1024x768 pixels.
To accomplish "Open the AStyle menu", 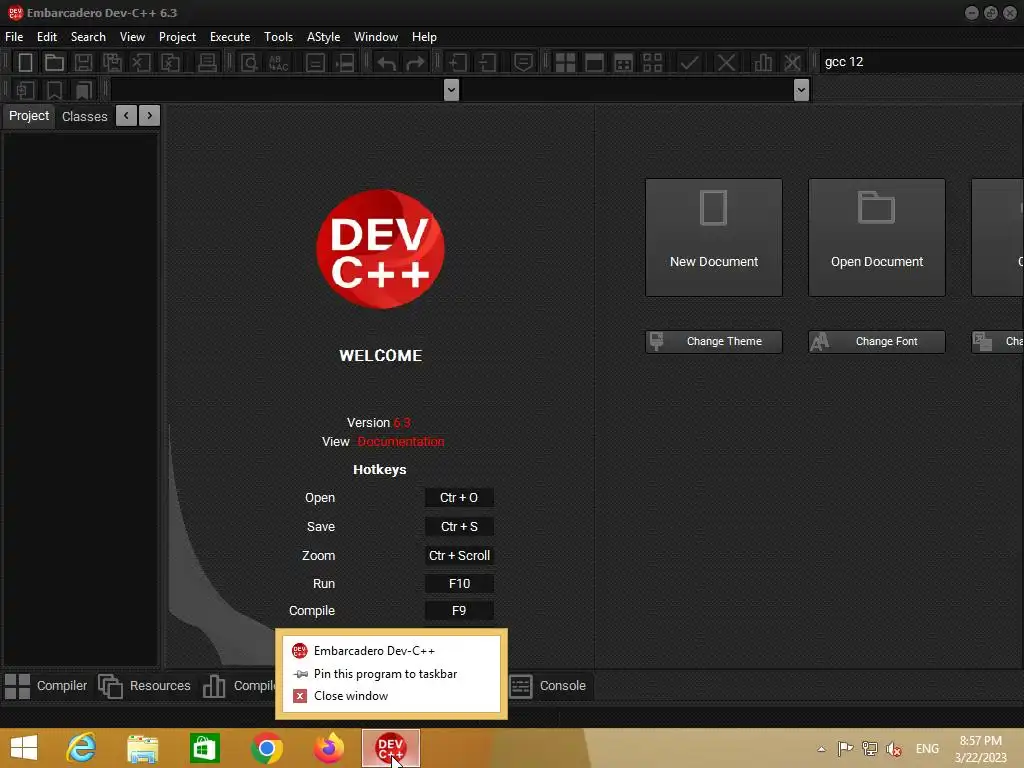I will click(x=323, y=37).
